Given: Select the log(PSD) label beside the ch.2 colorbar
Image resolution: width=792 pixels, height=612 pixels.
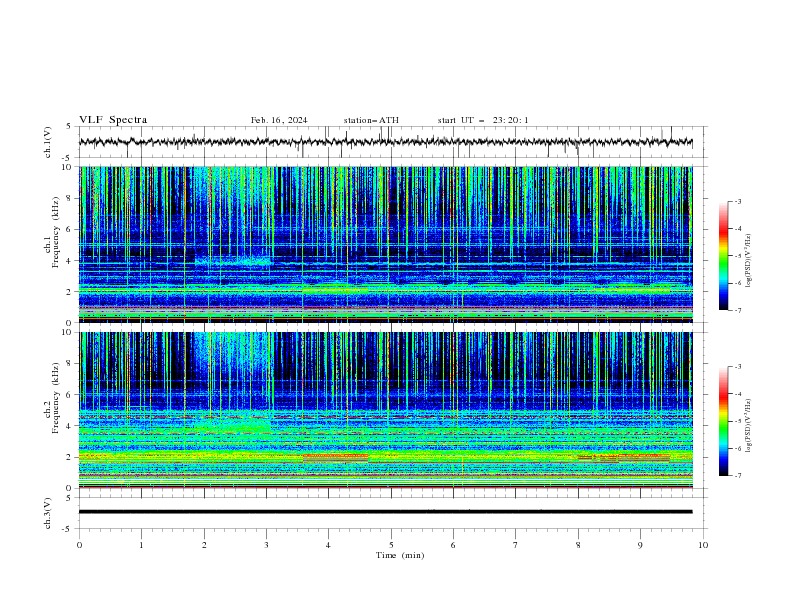Looking at the screenshot, I should (749, 426).
